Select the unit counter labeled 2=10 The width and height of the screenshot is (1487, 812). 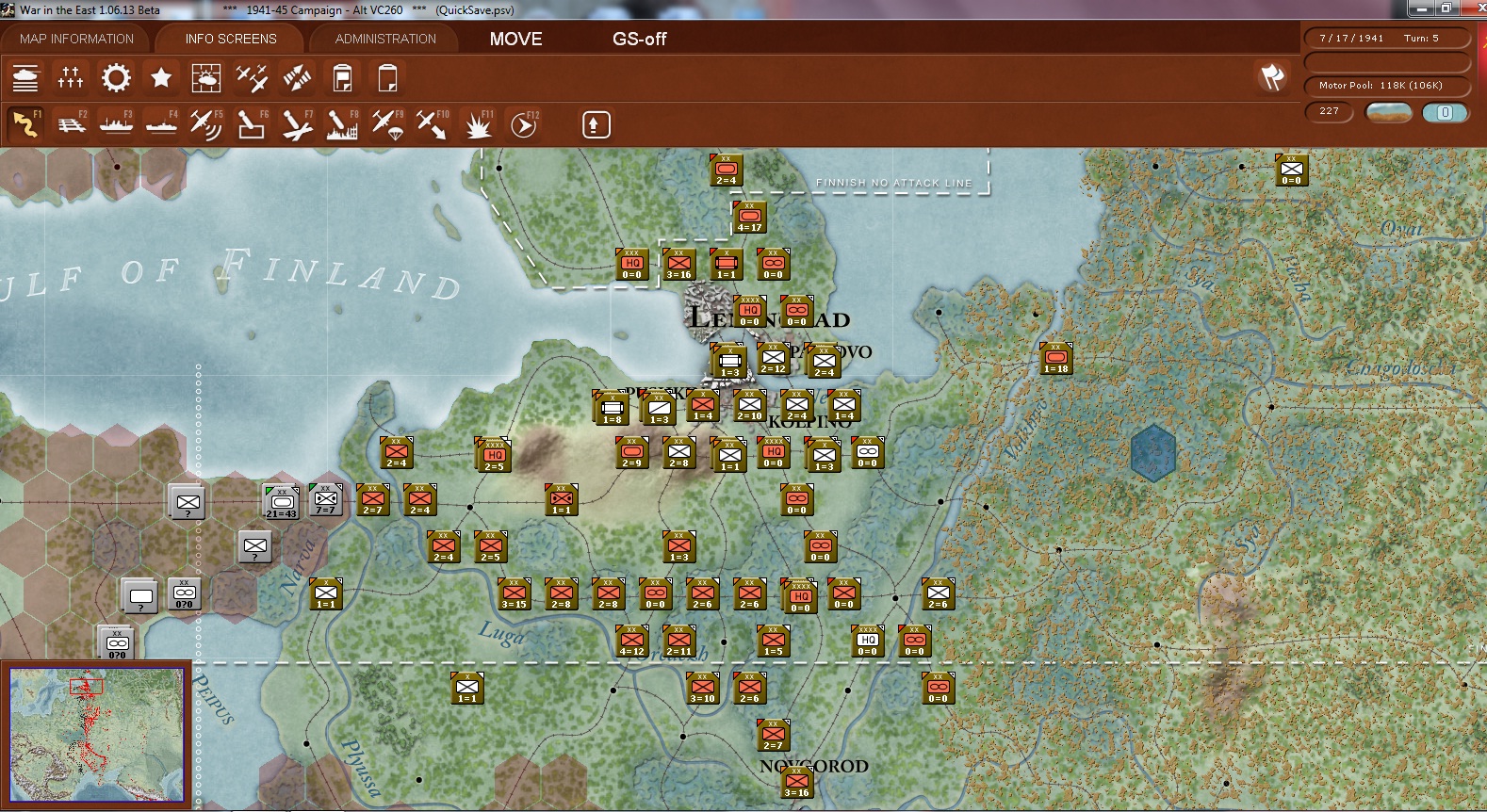[750, 406]
